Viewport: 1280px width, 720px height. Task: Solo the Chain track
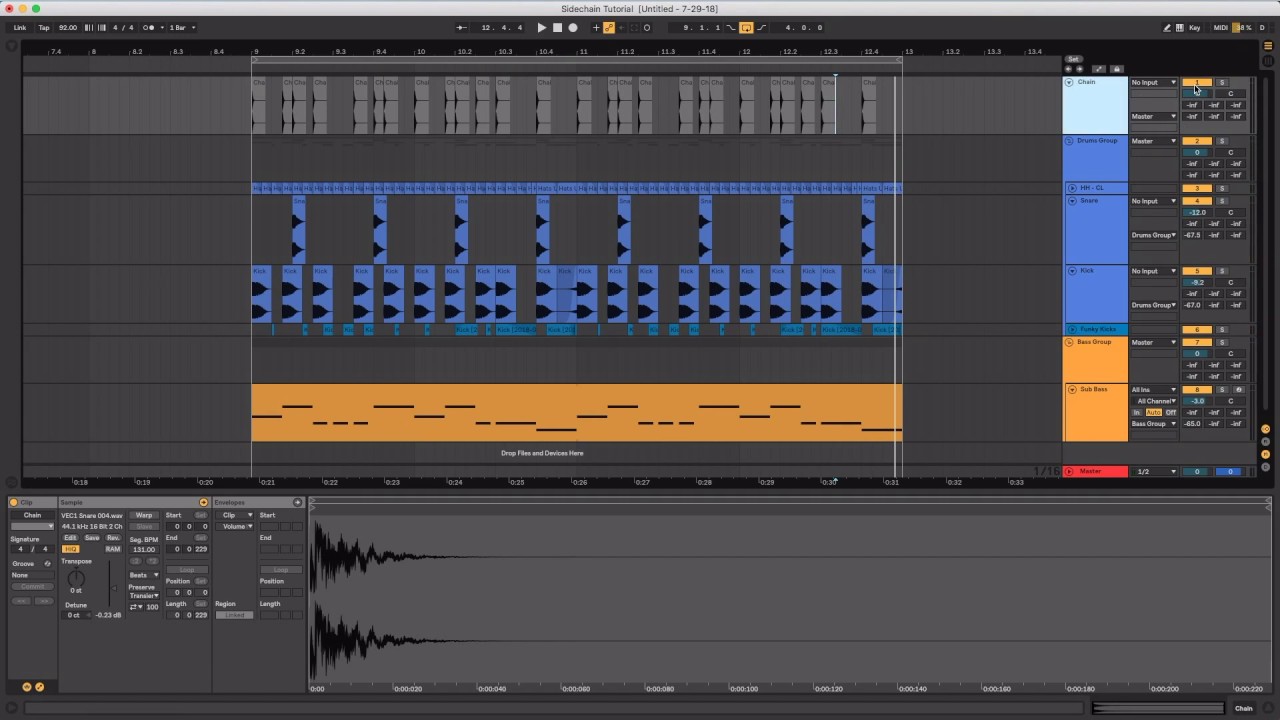point(1221,83)
